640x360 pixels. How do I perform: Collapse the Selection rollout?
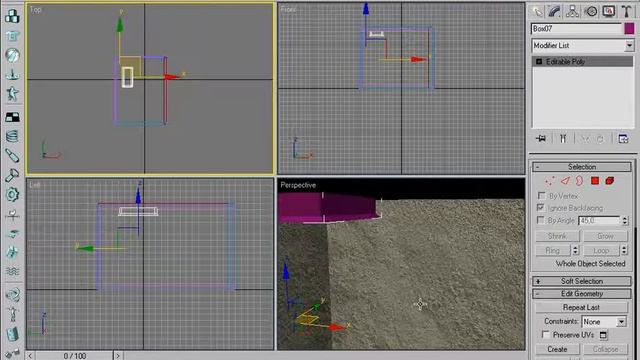click(x=582, y=167)
